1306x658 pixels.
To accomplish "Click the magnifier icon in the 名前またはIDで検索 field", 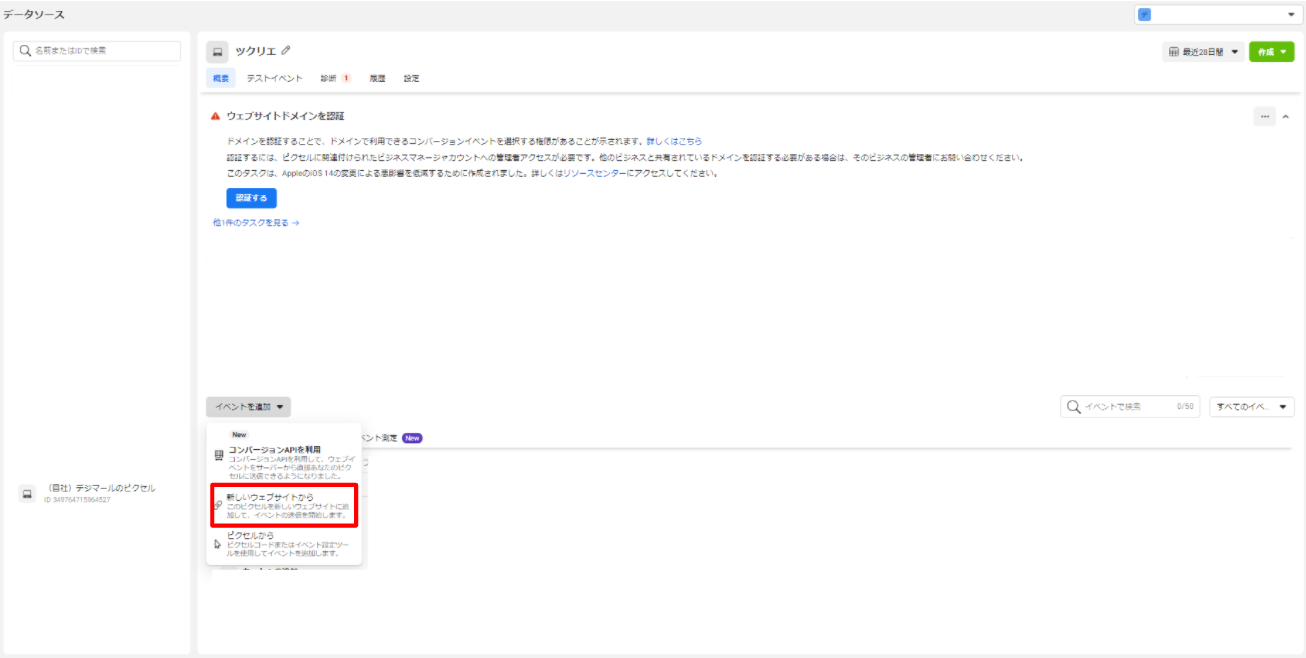I will 26,51.
